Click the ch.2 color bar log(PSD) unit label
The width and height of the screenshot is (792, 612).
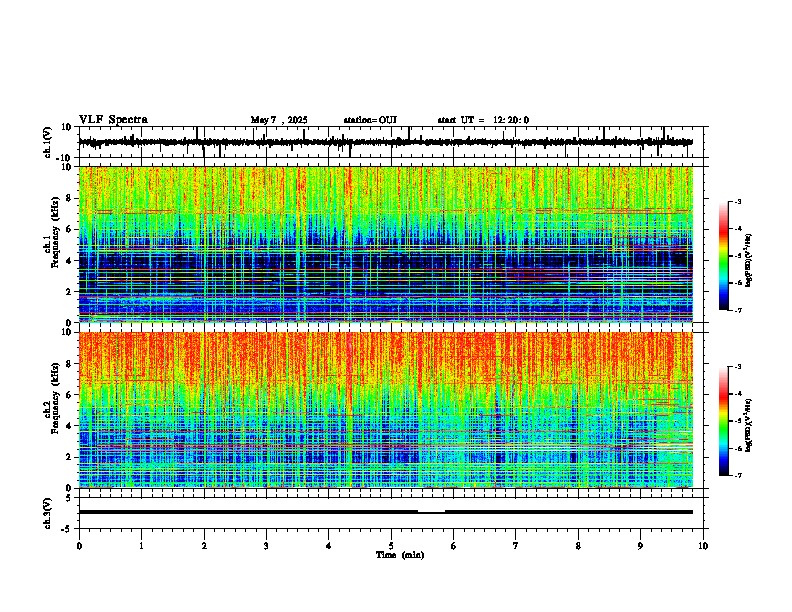coord(749,425)
